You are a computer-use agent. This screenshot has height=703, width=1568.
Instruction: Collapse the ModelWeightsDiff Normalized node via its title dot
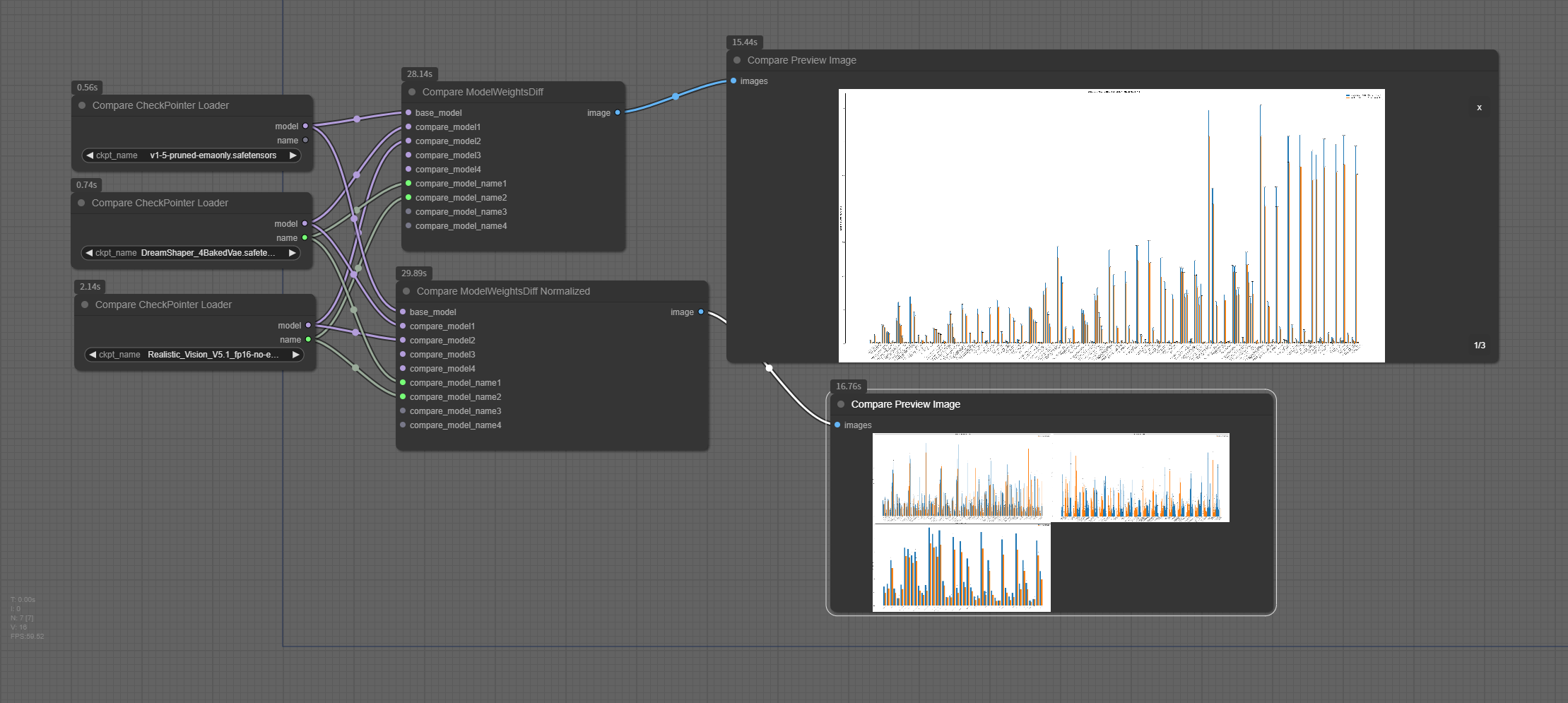coord(406,291)
